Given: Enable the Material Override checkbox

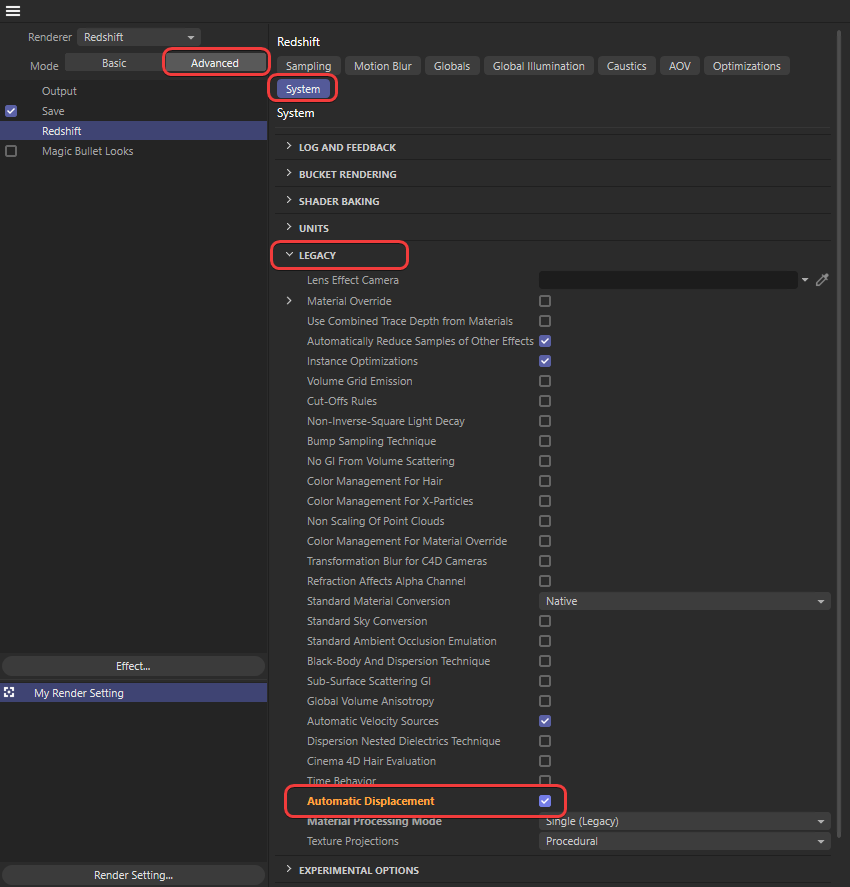Looking at the screenshot, I should point(545,301).
